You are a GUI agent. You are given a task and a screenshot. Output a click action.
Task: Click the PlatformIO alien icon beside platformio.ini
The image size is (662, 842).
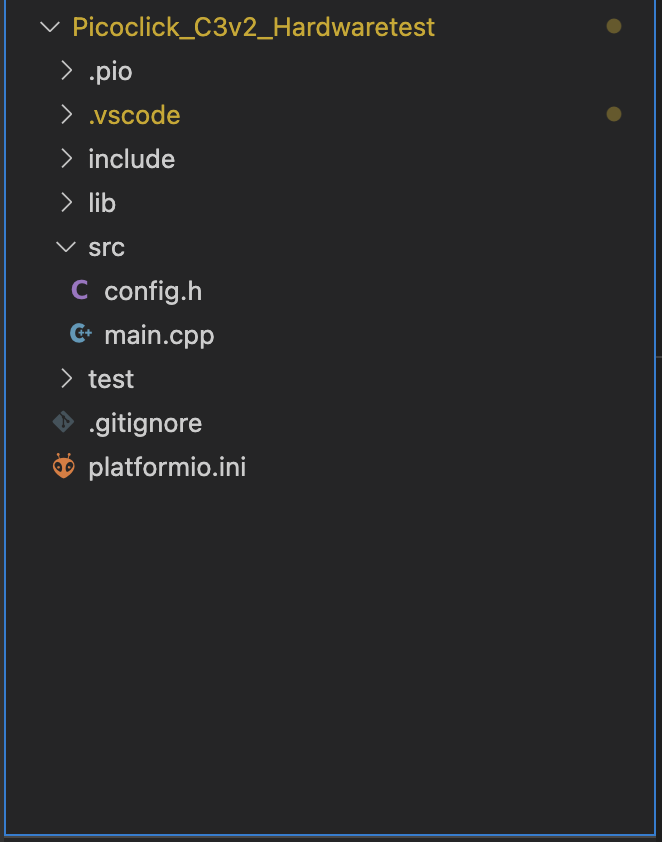63,466
